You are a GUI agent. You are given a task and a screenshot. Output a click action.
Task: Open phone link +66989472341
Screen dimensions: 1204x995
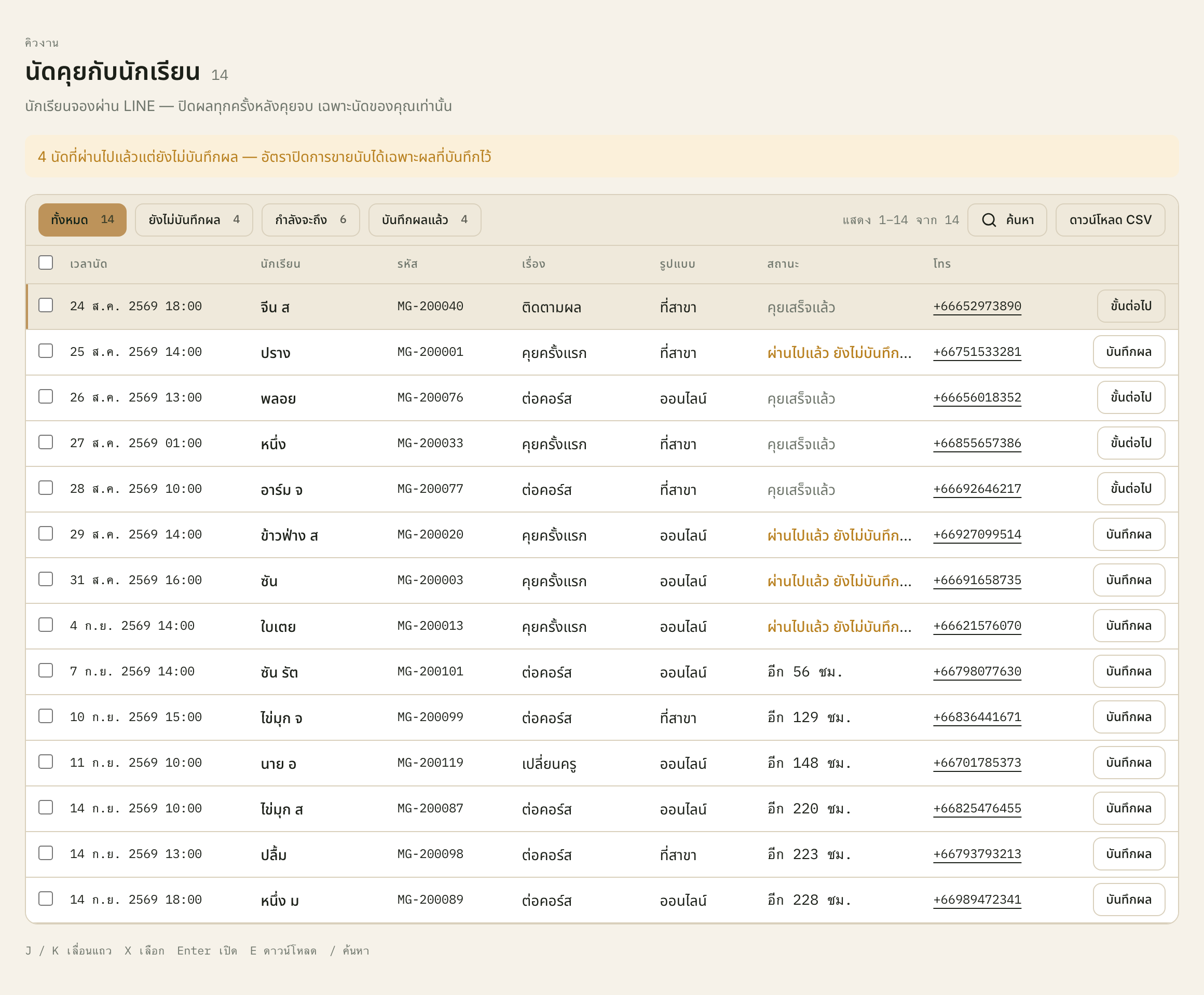(977, 900)
